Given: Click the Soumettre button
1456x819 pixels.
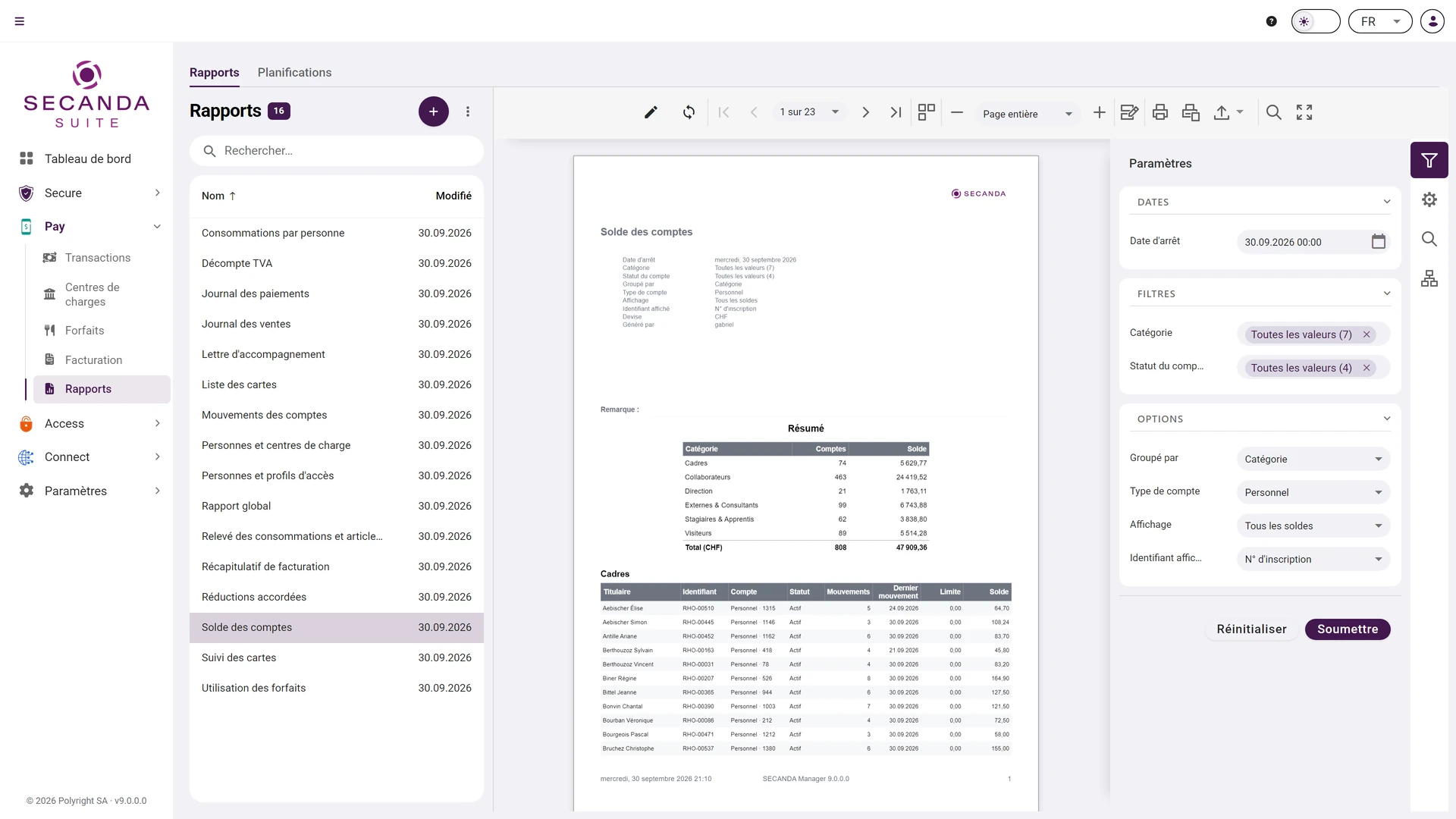Looking at the screenshot, I should click(1348, 629).
